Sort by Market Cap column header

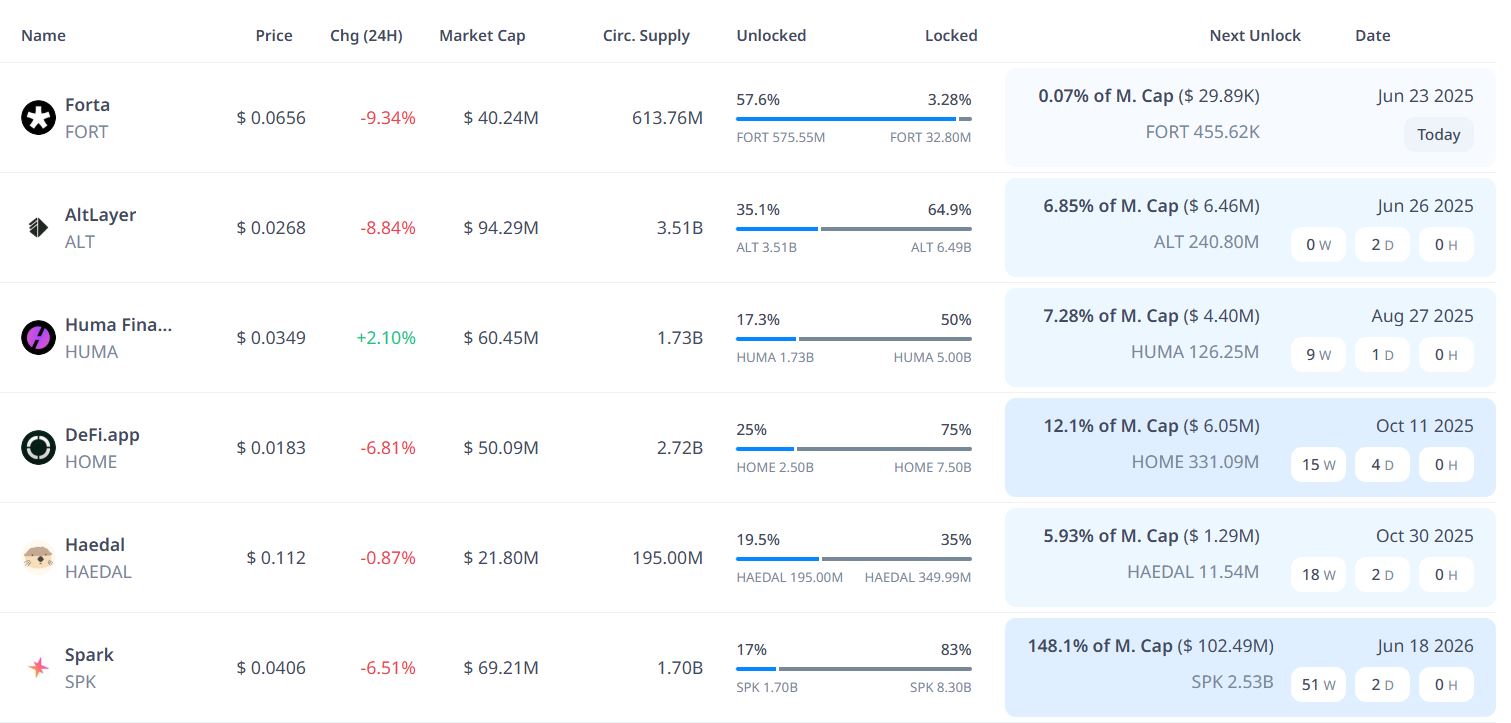[x=482, y=35]
